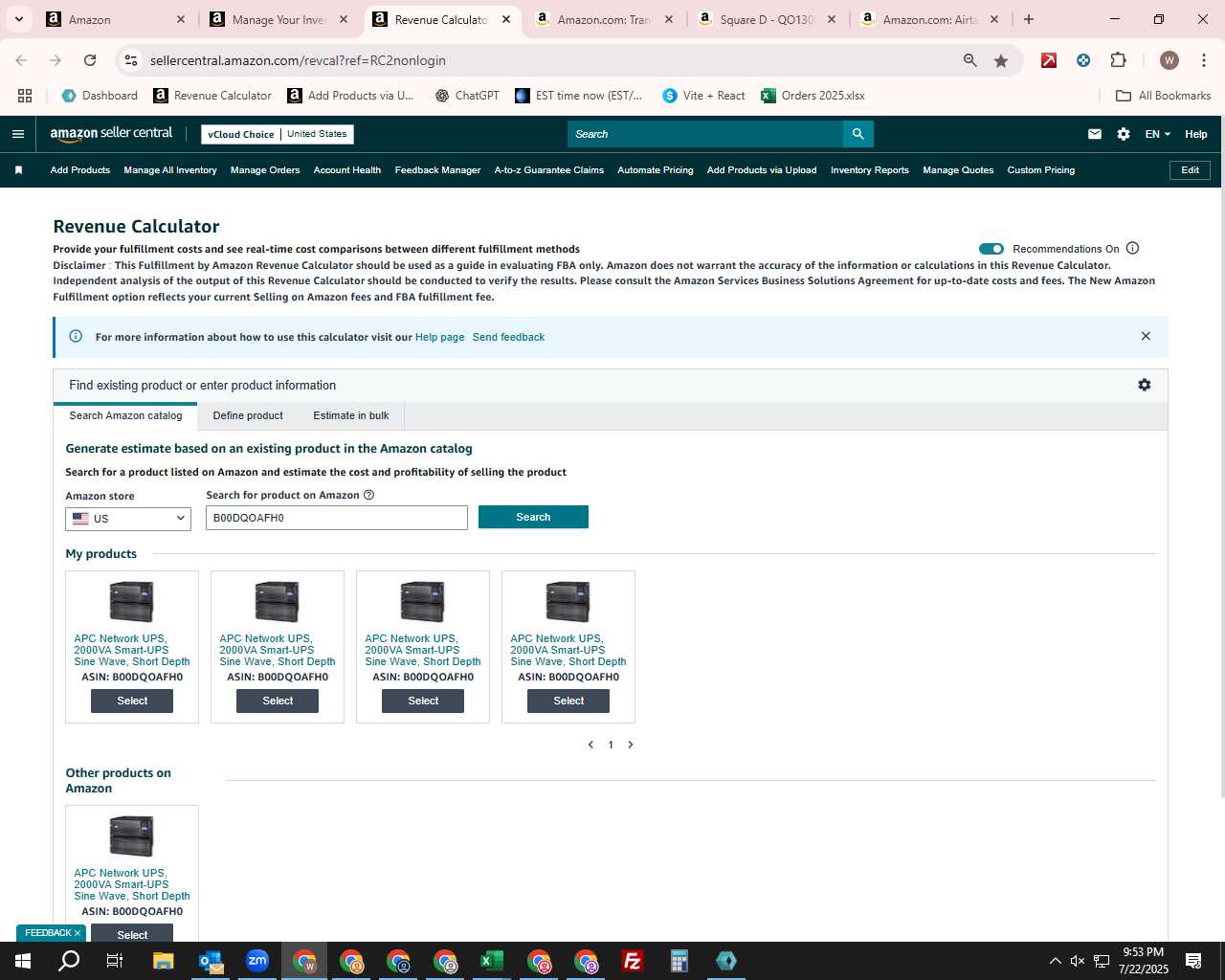The width and height of the screenshot is (1225, 980).
Task: Go to next page of My products
Action: click(x=631, y=745)
